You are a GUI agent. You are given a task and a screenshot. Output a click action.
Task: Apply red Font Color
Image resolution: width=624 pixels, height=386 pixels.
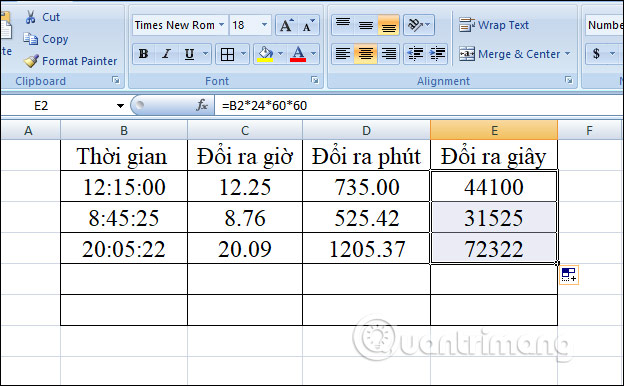pyautogui.click(x=298, y=54)
